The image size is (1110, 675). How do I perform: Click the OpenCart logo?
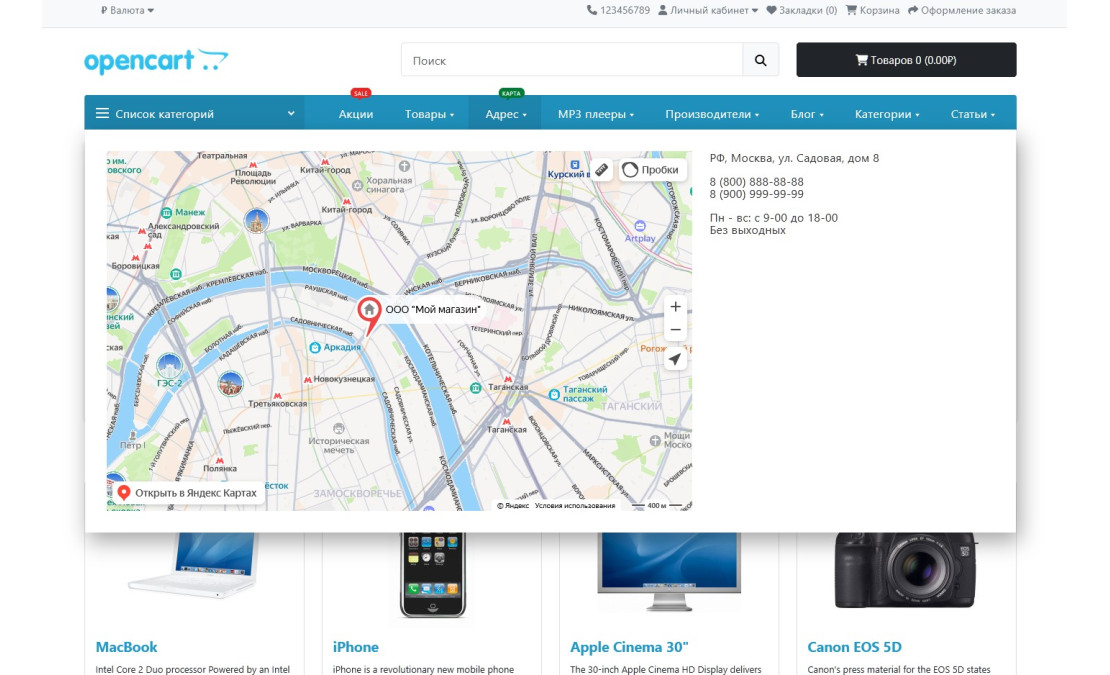(156, 61)
